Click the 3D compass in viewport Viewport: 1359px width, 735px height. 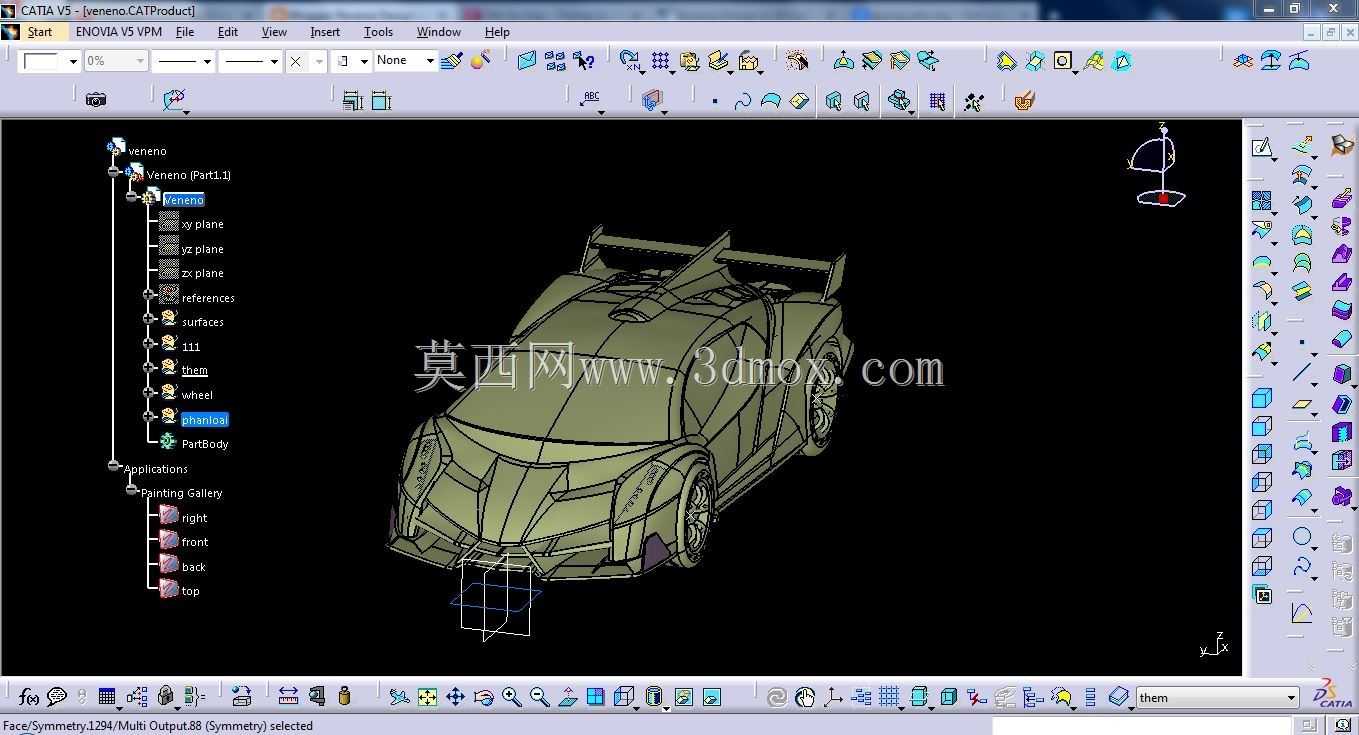coord(1160,165)
